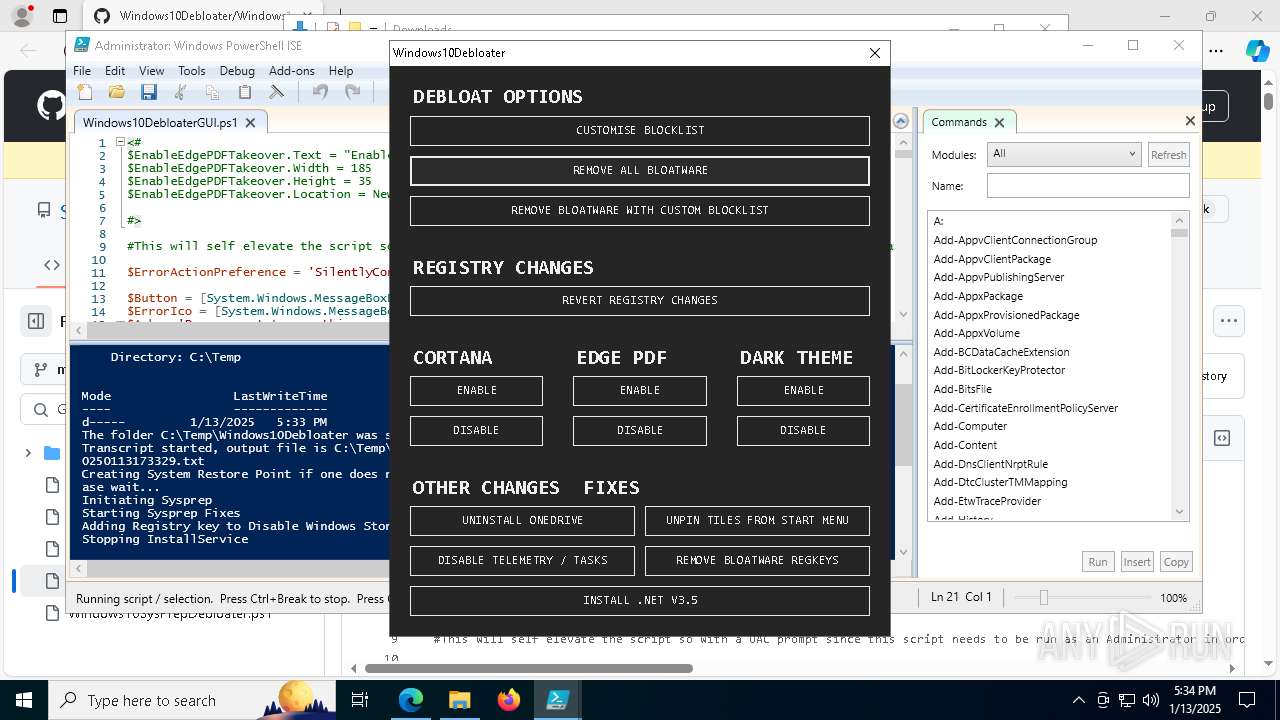Open the Debug menu in PowerShell ISE
The width and height of the screenshot is (1280, 720).
coord(237,71)
